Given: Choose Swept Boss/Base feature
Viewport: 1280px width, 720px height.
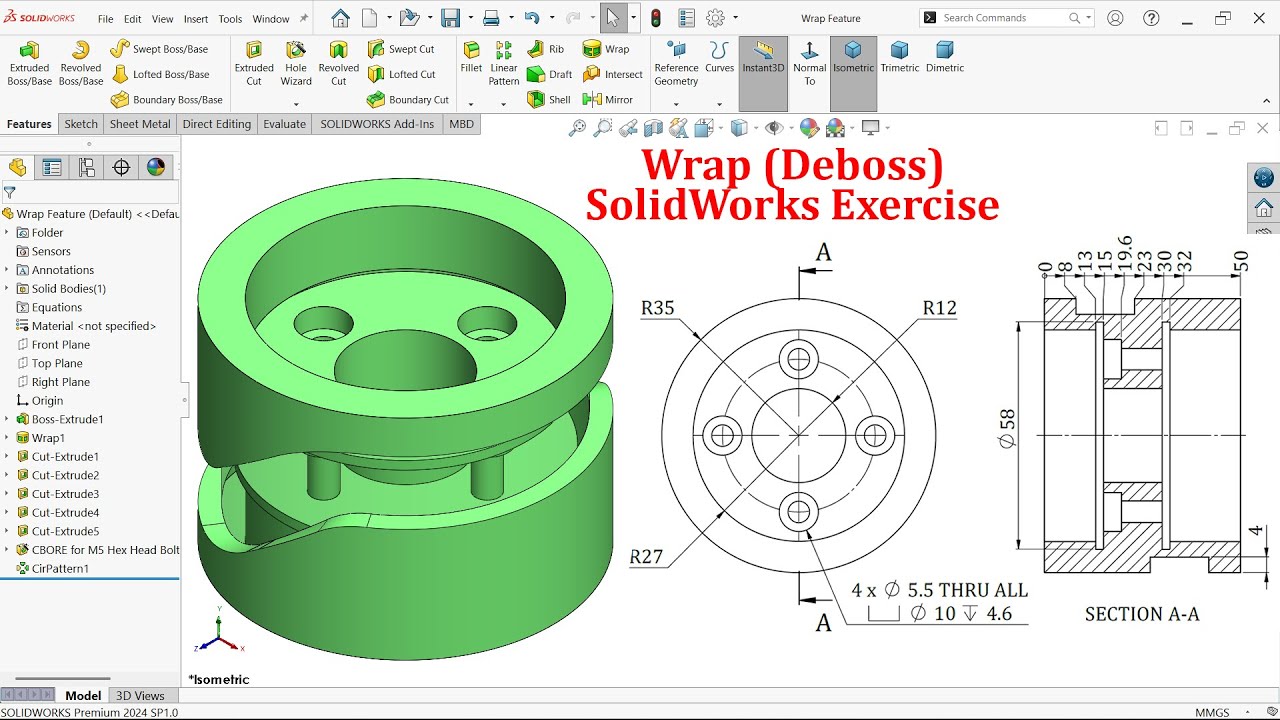Looking at the screenshot, I should point(159,49).
